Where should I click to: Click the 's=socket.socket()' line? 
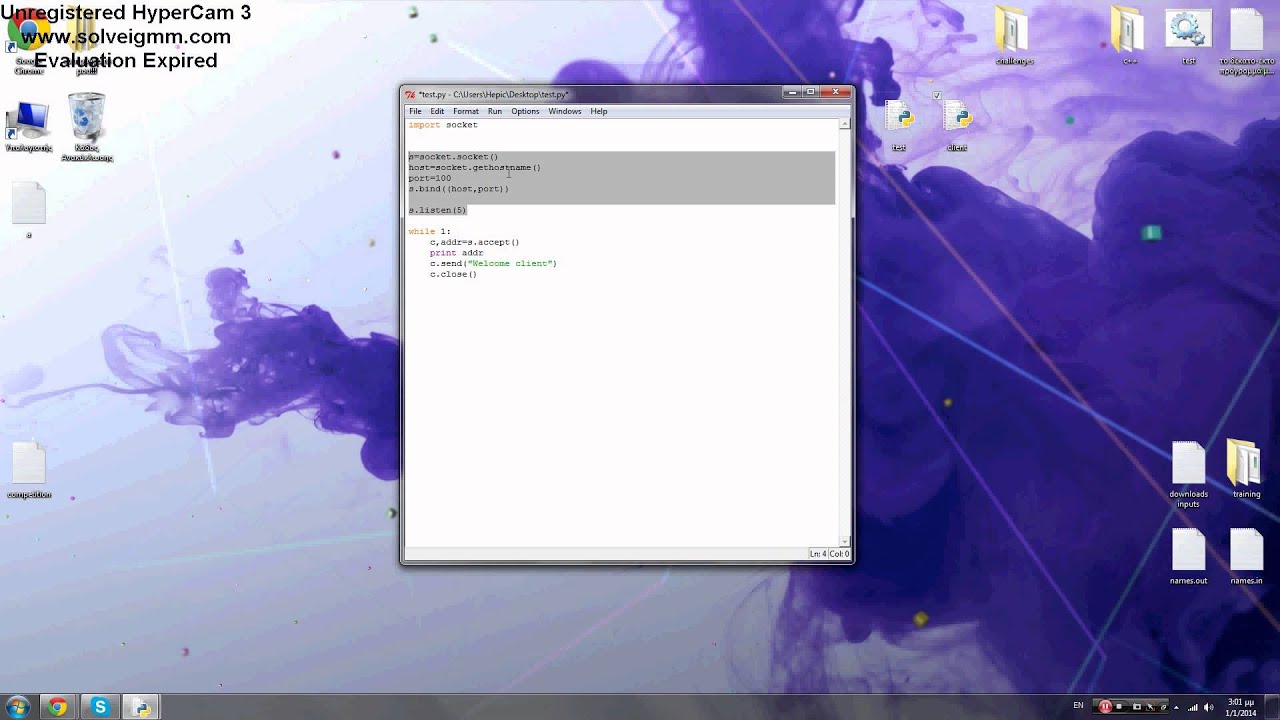(453, 157)
